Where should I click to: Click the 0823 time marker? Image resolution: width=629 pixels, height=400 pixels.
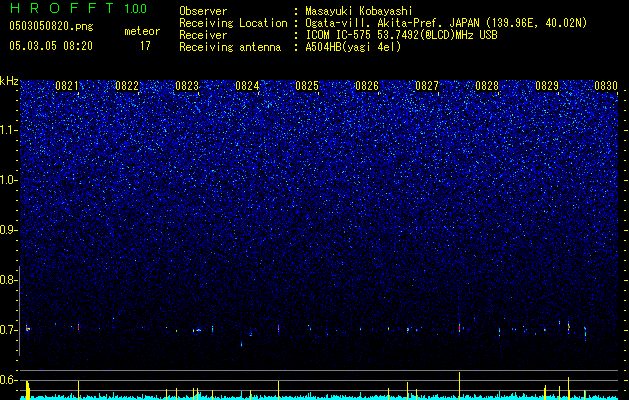click(x=187, y=86)
